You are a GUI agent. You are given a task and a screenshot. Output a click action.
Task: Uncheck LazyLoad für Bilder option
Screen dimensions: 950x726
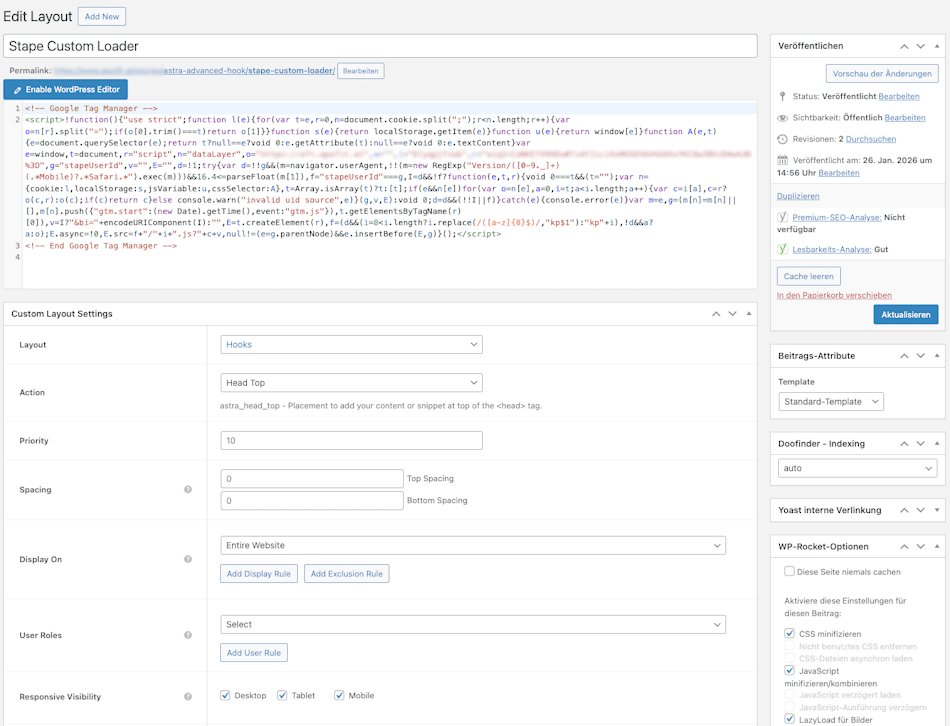tap(789, 719)
